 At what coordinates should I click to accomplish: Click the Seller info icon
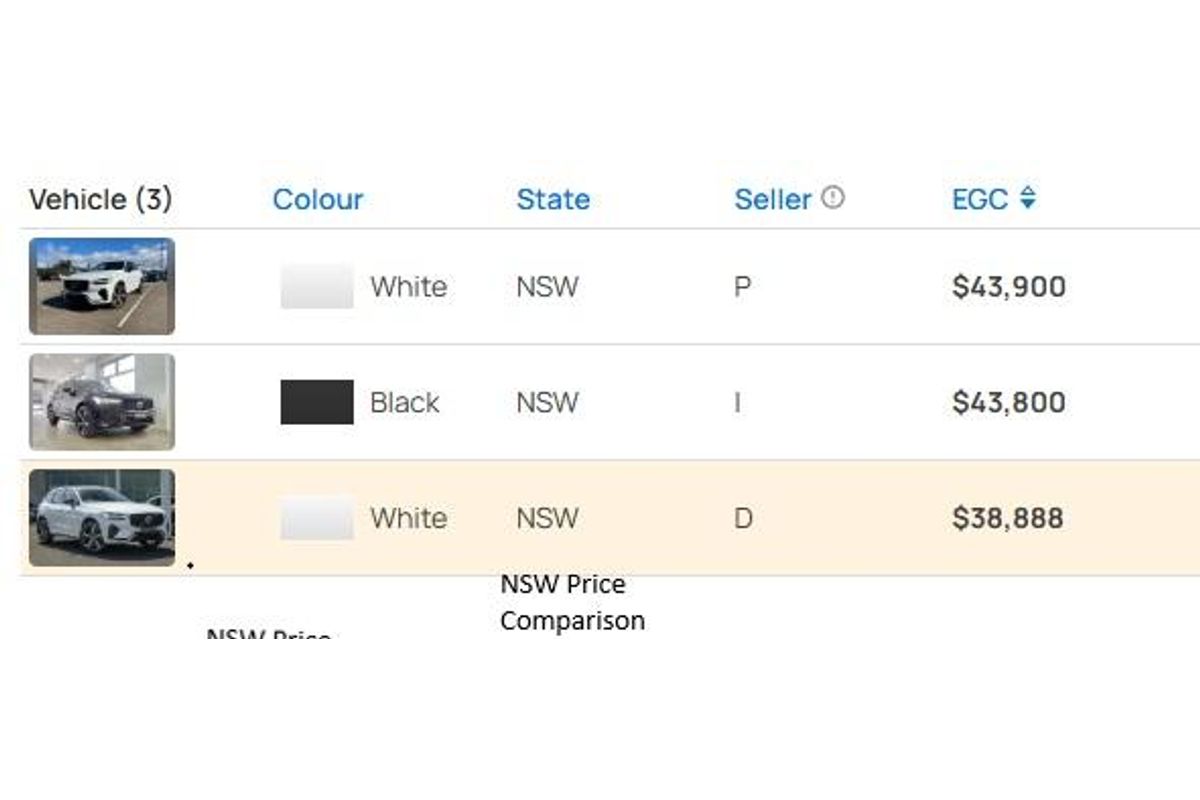(833, 198)
